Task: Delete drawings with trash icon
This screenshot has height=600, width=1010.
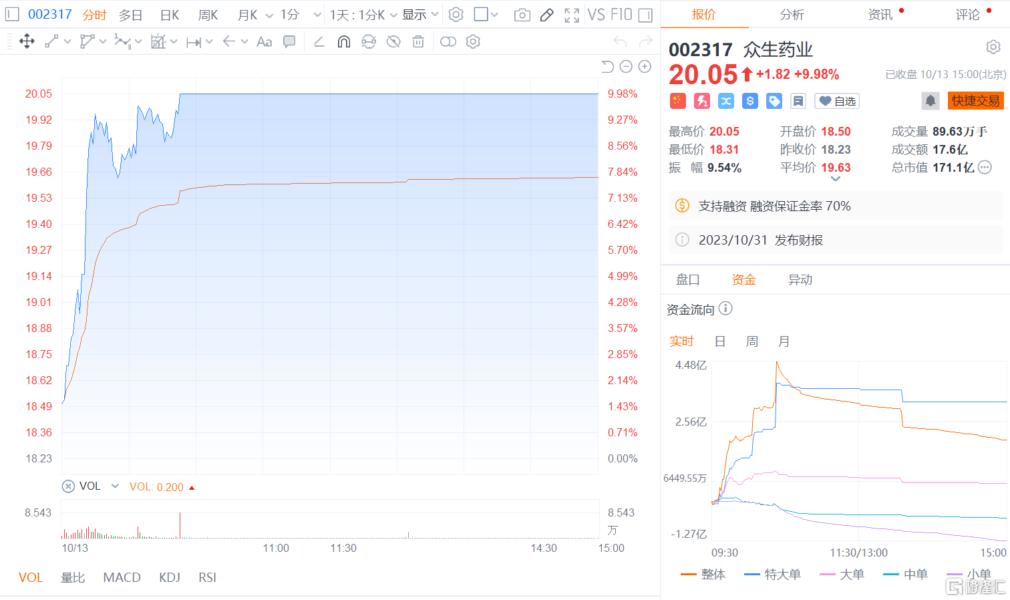Action: [x=418, y=42]
